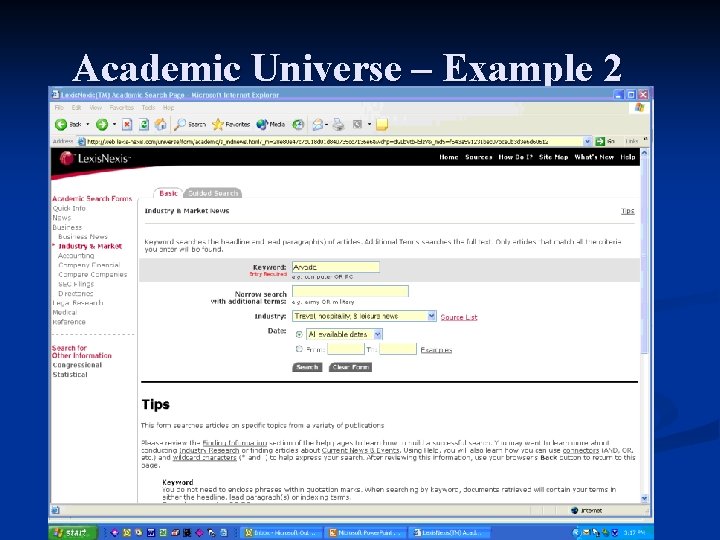The width and height of the screenshot is (720, 540).
Task: Open Quick Info in the sidebar
Action: pos(69,208)
